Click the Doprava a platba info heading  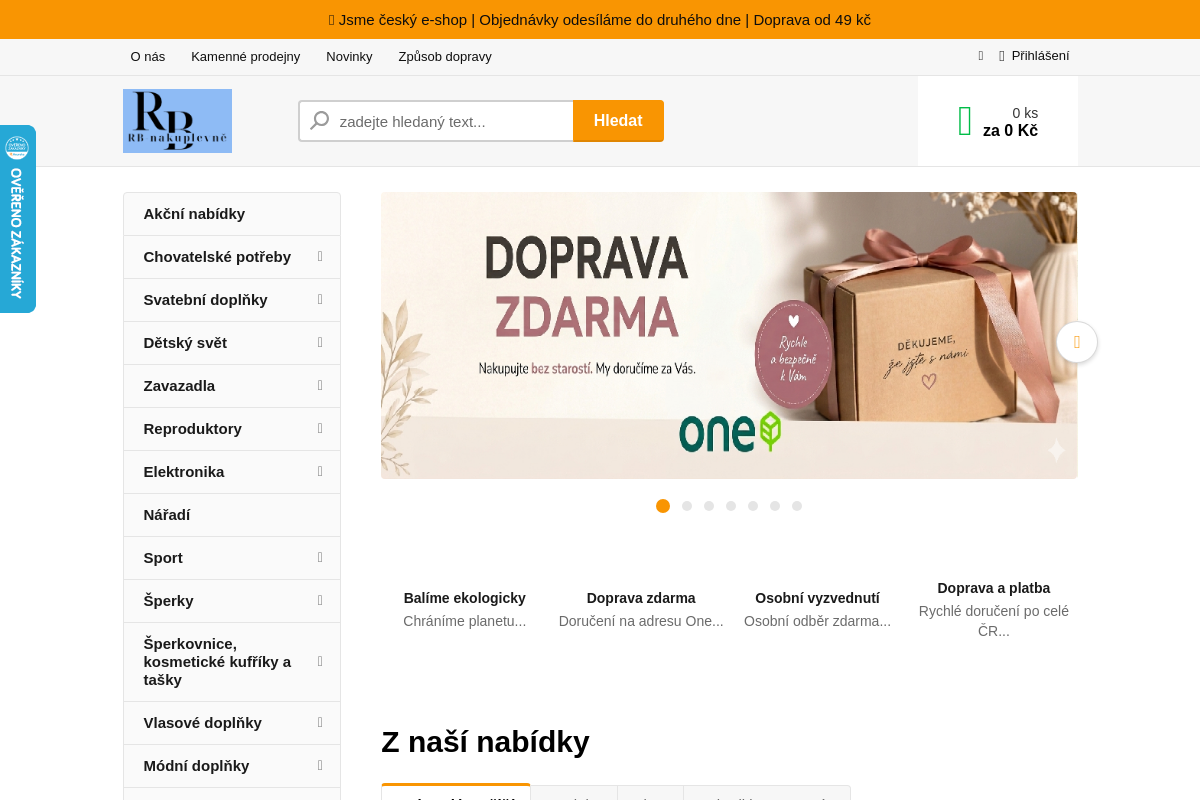pos(994,588)
